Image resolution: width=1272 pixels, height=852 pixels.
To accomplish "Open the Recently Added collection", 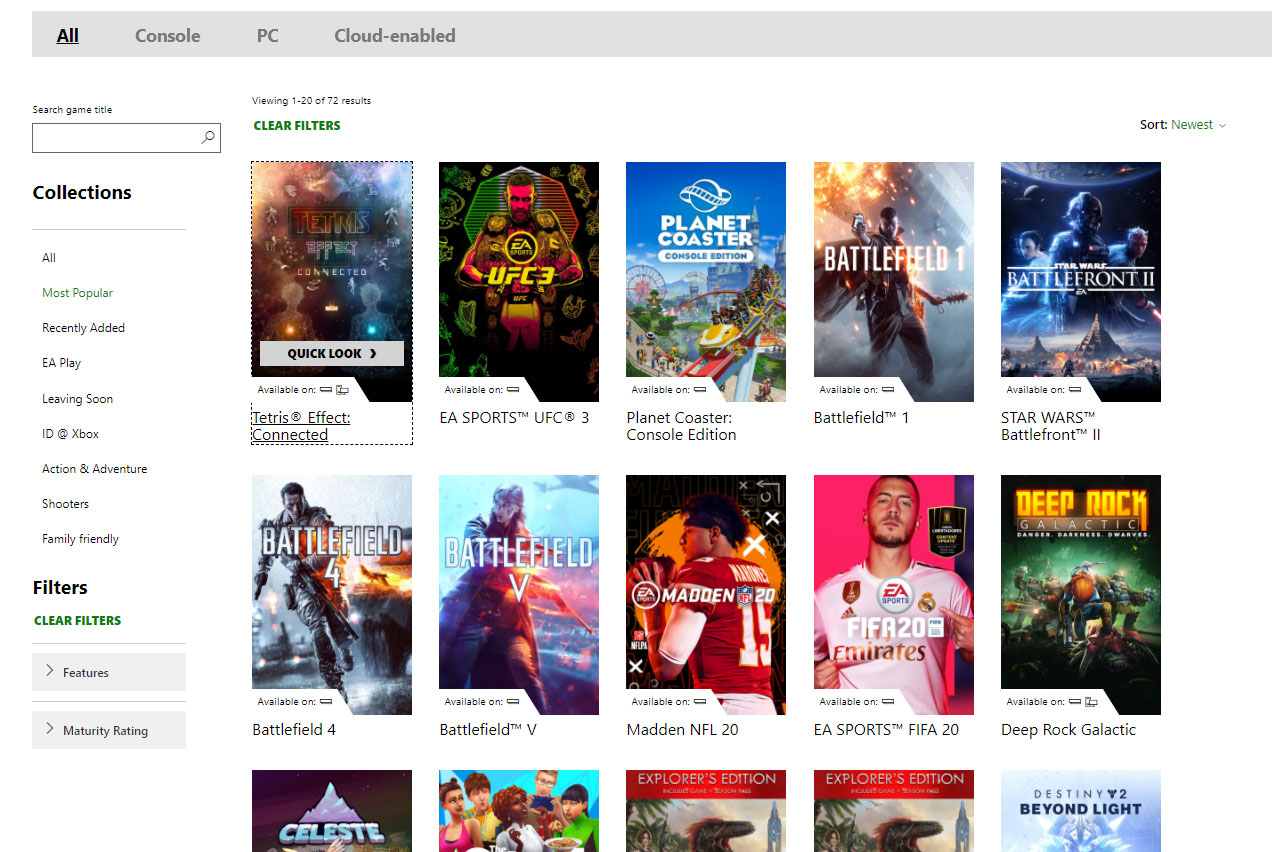I will tap(83, 328).
